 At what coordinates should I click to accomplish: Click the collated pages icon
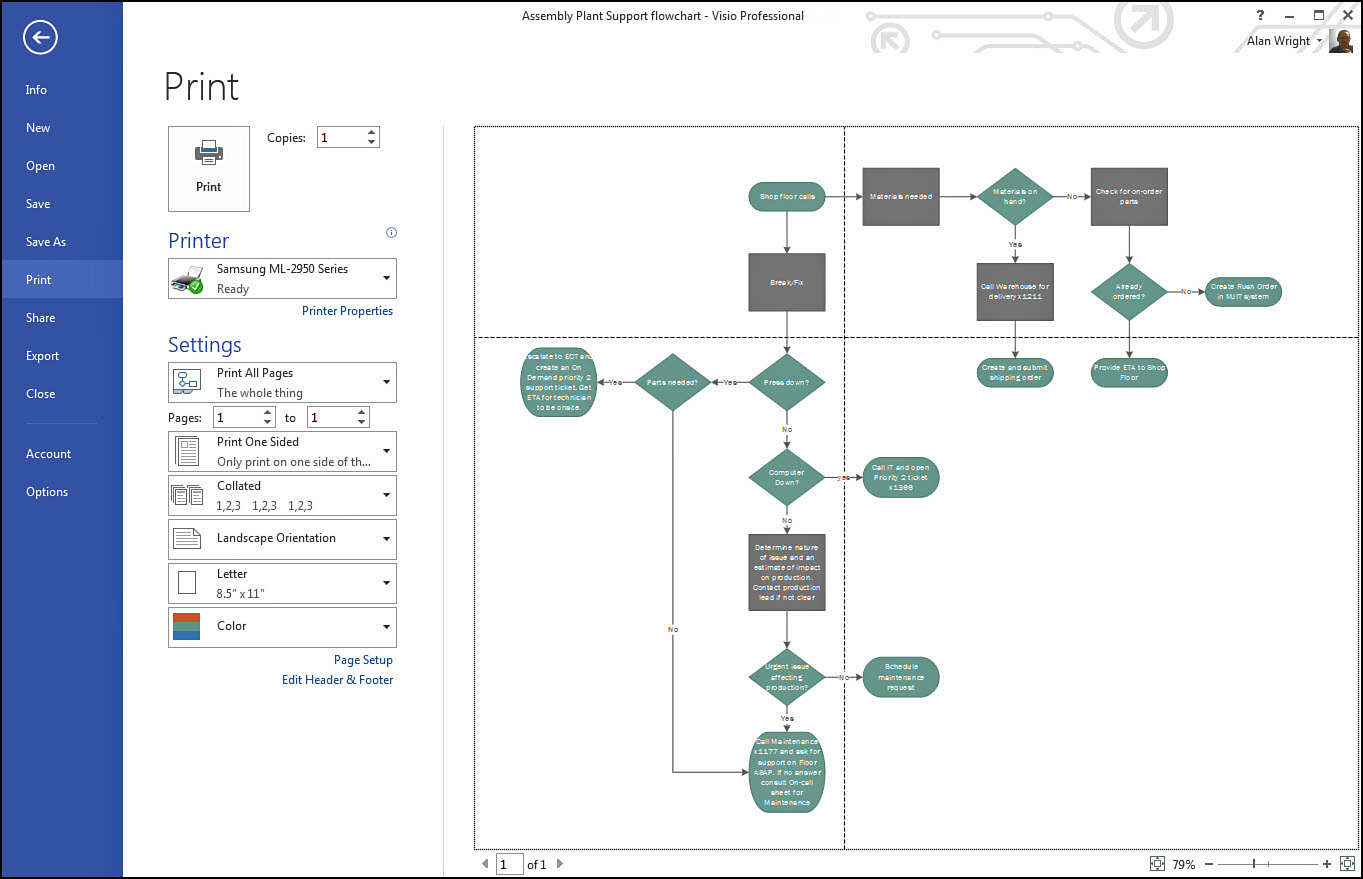pos(188,496)
